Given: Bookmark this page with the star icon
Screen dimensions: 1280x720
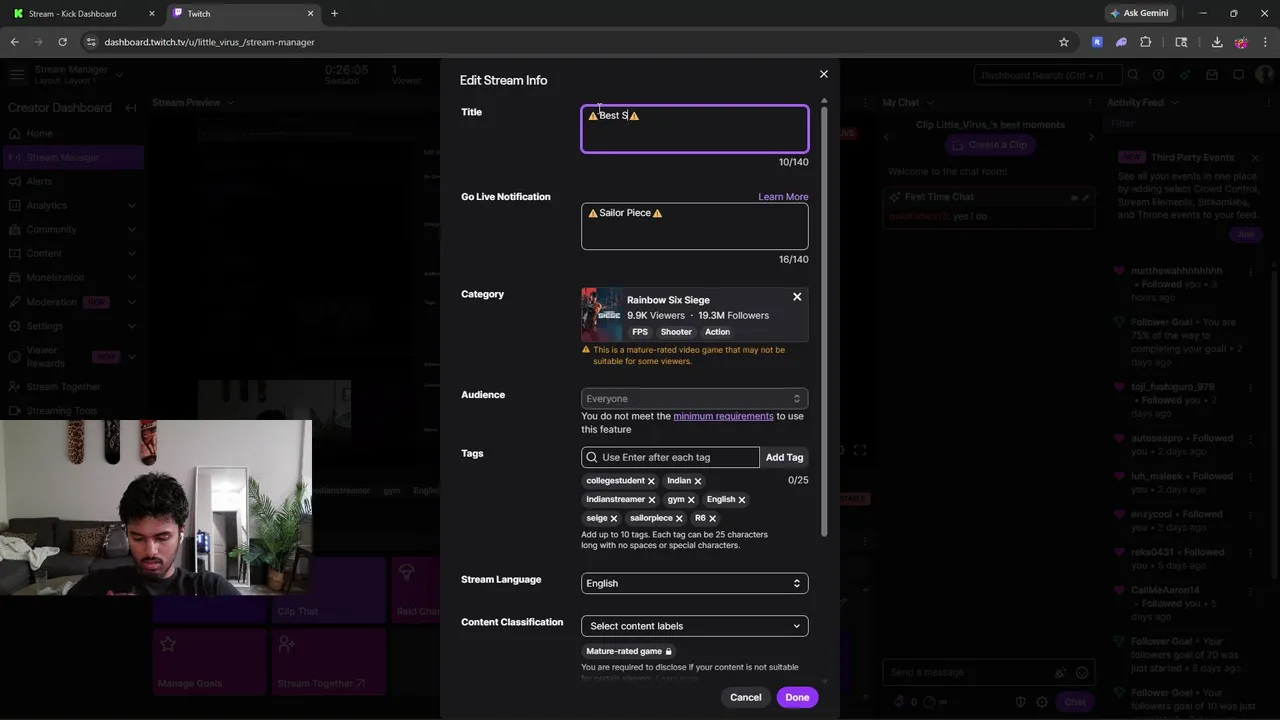Looking at the screenshot, I should coord(1064,42).
